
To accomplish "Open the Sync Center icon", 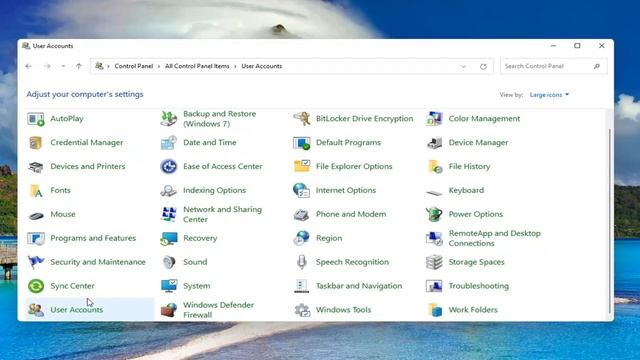I will [36, 286].
